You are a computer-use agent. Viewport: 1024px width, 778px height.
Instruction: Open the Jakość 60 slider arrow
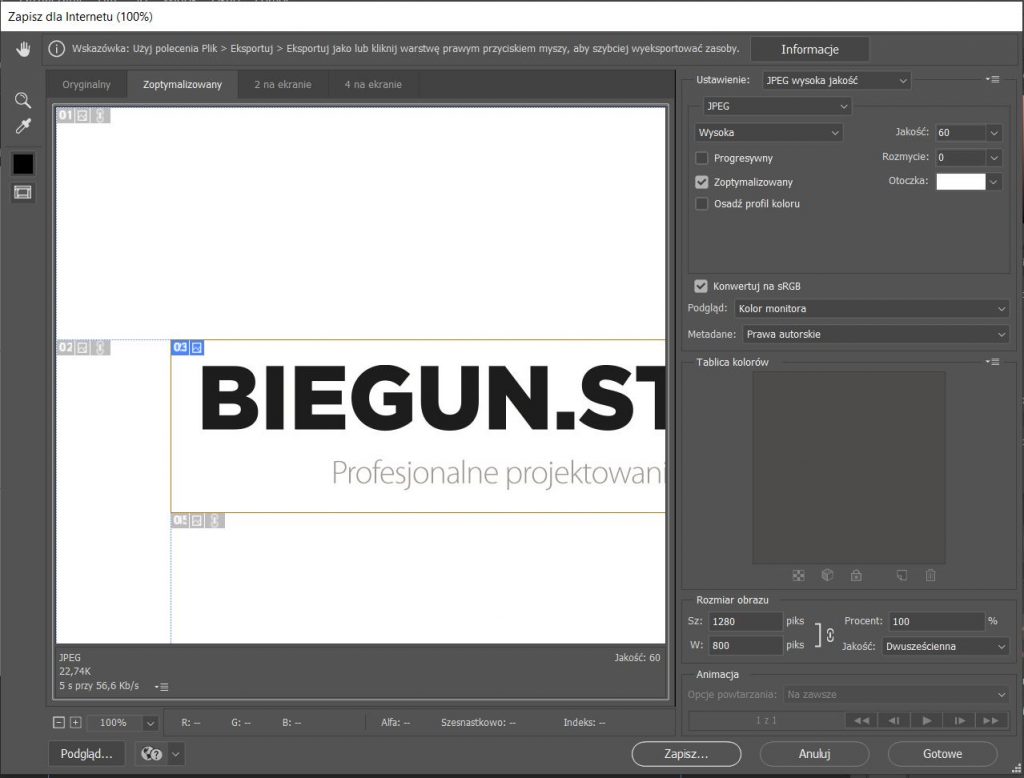994,133
